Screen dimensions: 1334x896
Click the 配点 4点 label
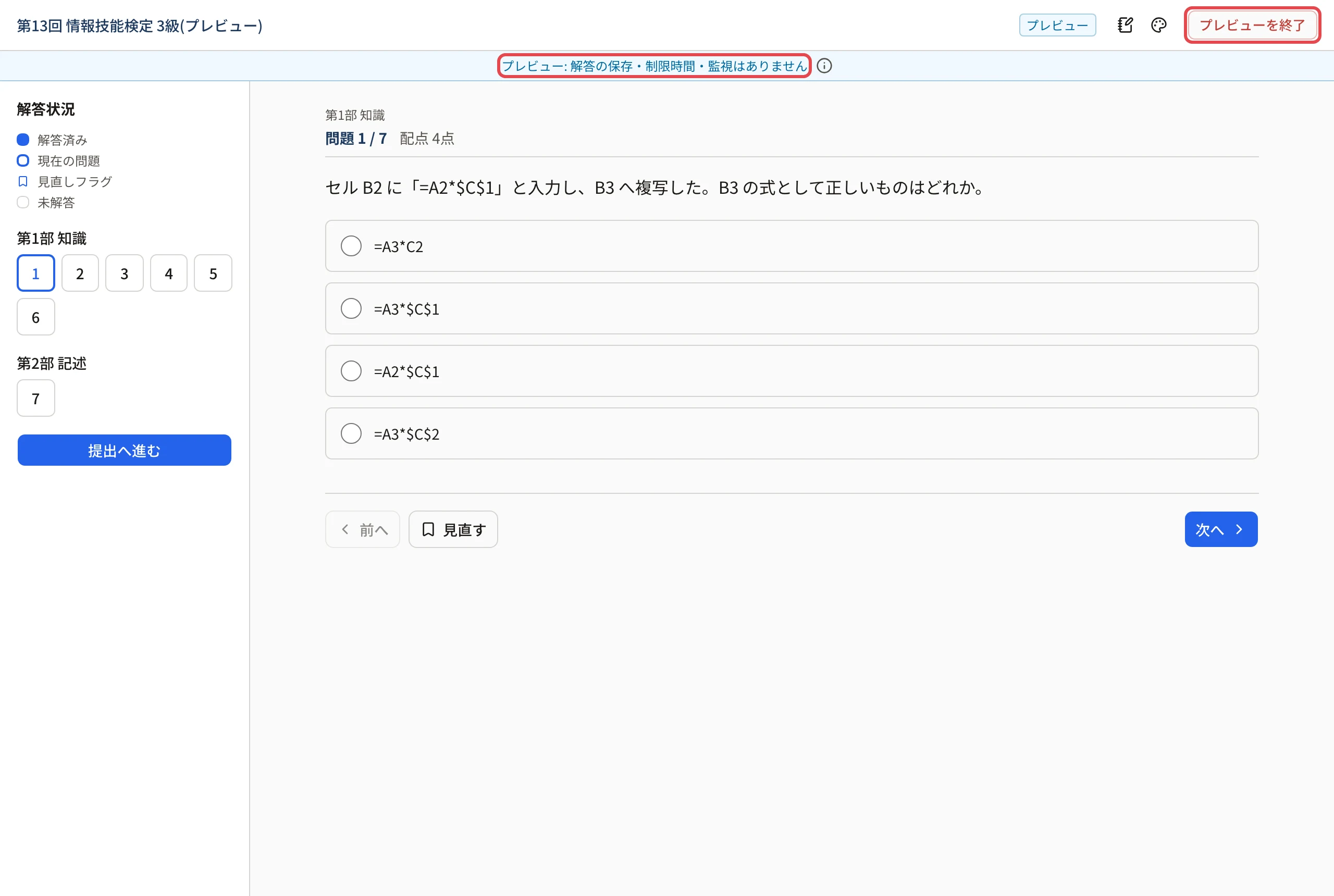click(427, 138)
